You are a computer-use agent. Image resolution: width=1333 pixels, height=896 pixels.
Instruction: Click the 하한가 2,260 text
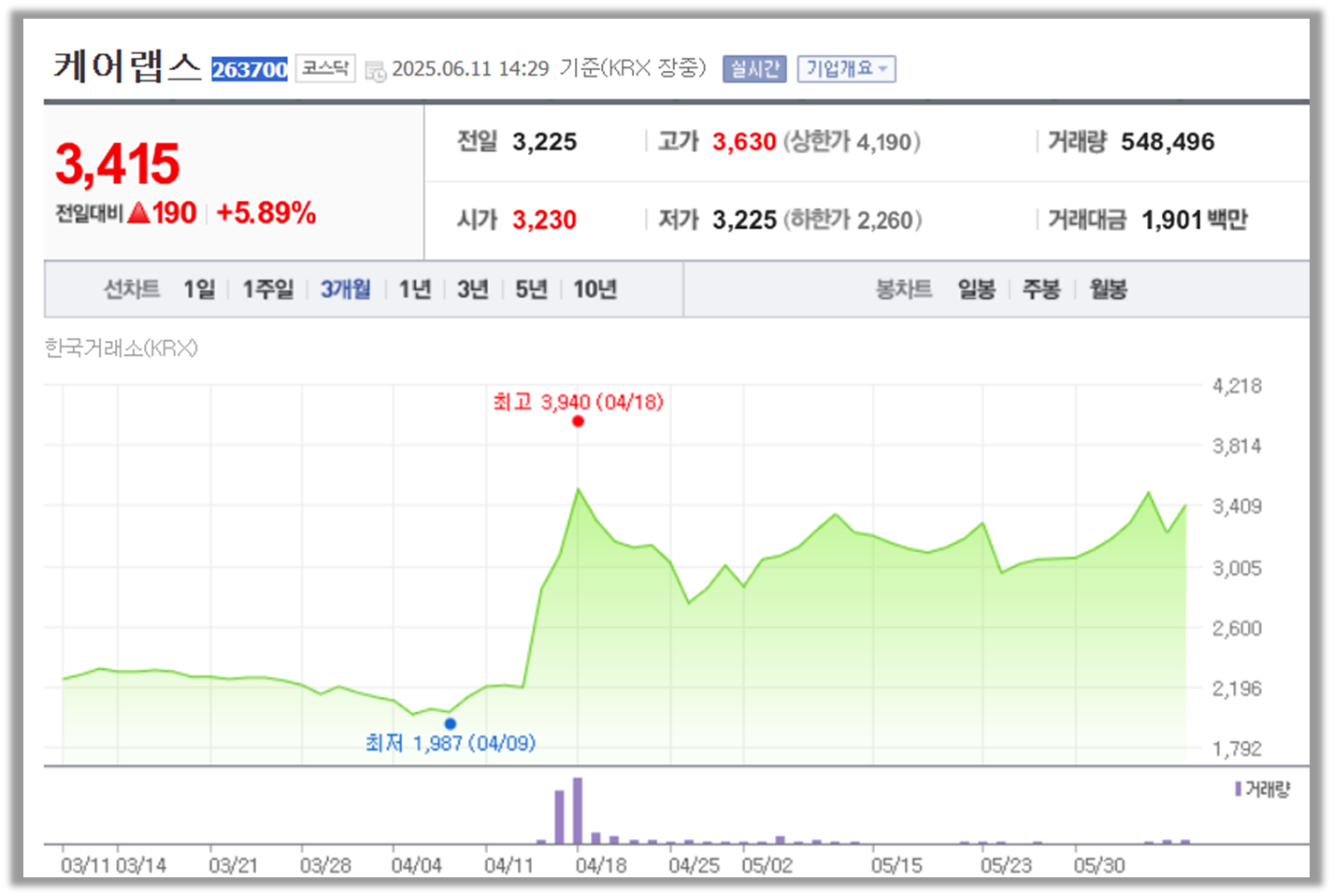coord(852,220)
